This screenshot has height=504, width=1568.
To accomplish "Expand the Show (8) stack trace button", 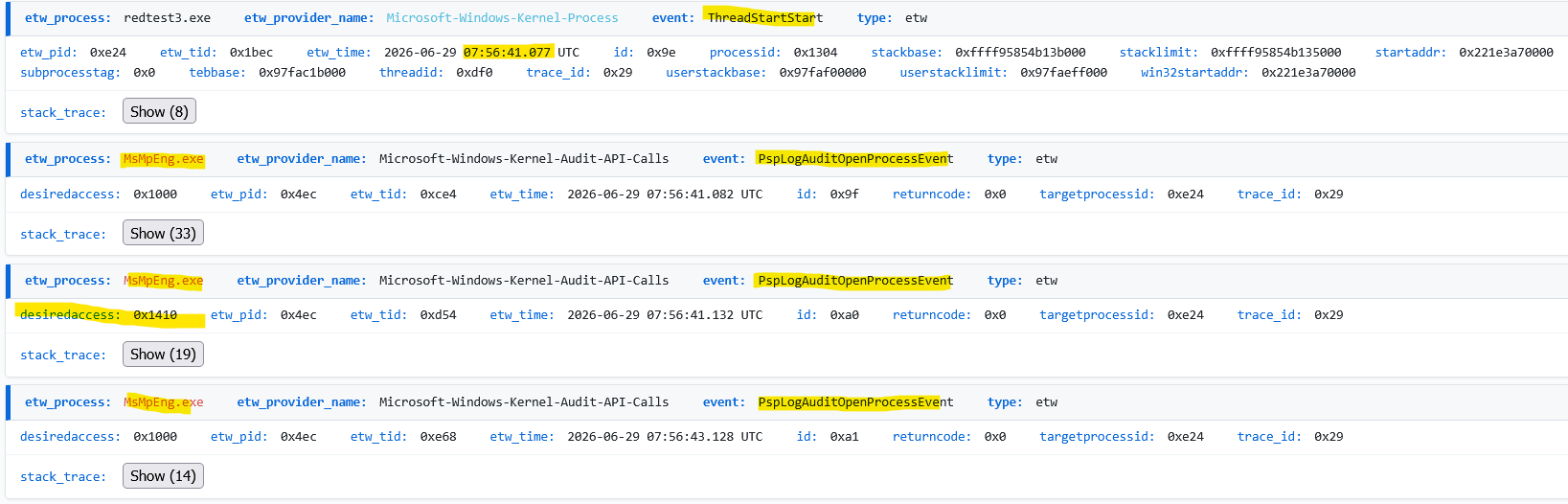I will click(159, 111).
